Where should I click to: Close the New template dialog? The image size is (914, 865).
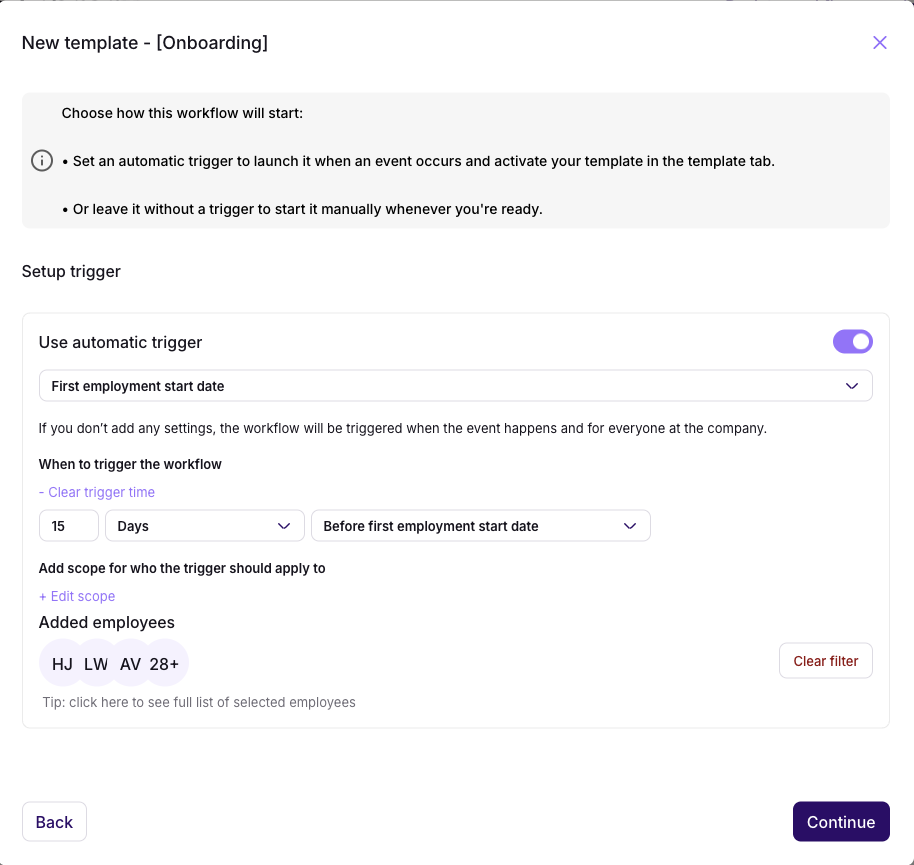[x=880, y=42]
